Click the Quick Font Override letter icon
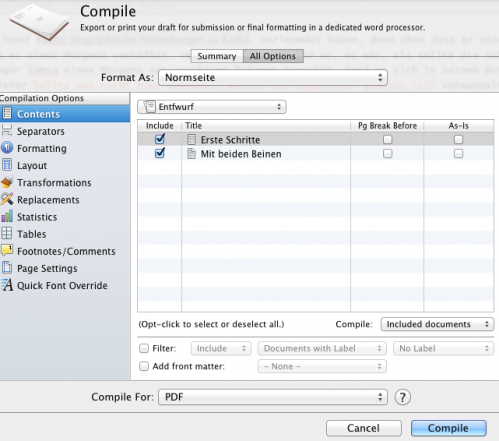The image size is (499, 441). click(7, 285)
